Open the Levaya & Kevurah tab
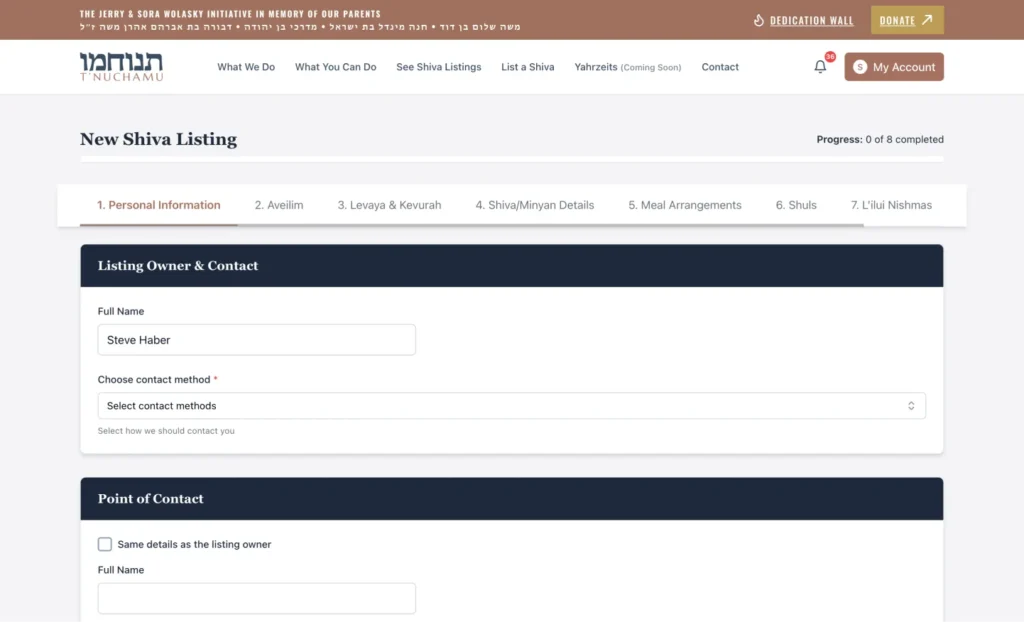This screenshot has width=1024, height=622. pos(389,205)
